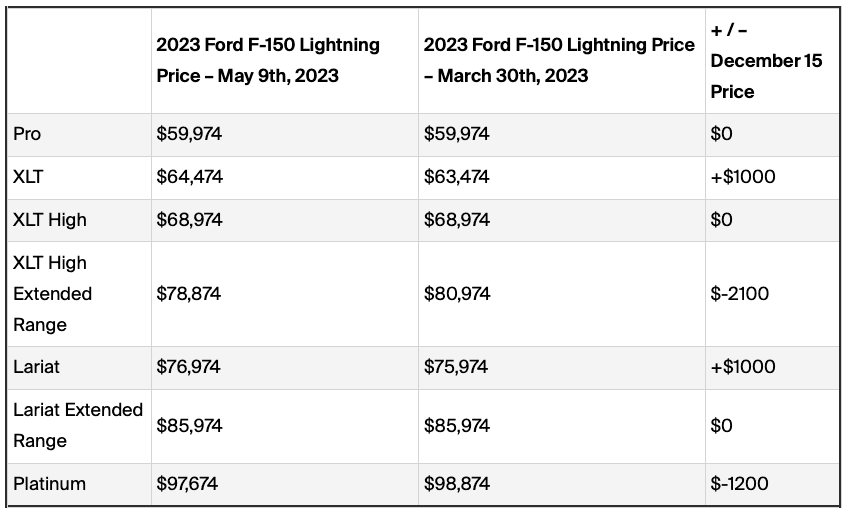Click the May 9th, 2023 price column header
845x514 pixels.
pyautogui.click(x=268, y=60)
